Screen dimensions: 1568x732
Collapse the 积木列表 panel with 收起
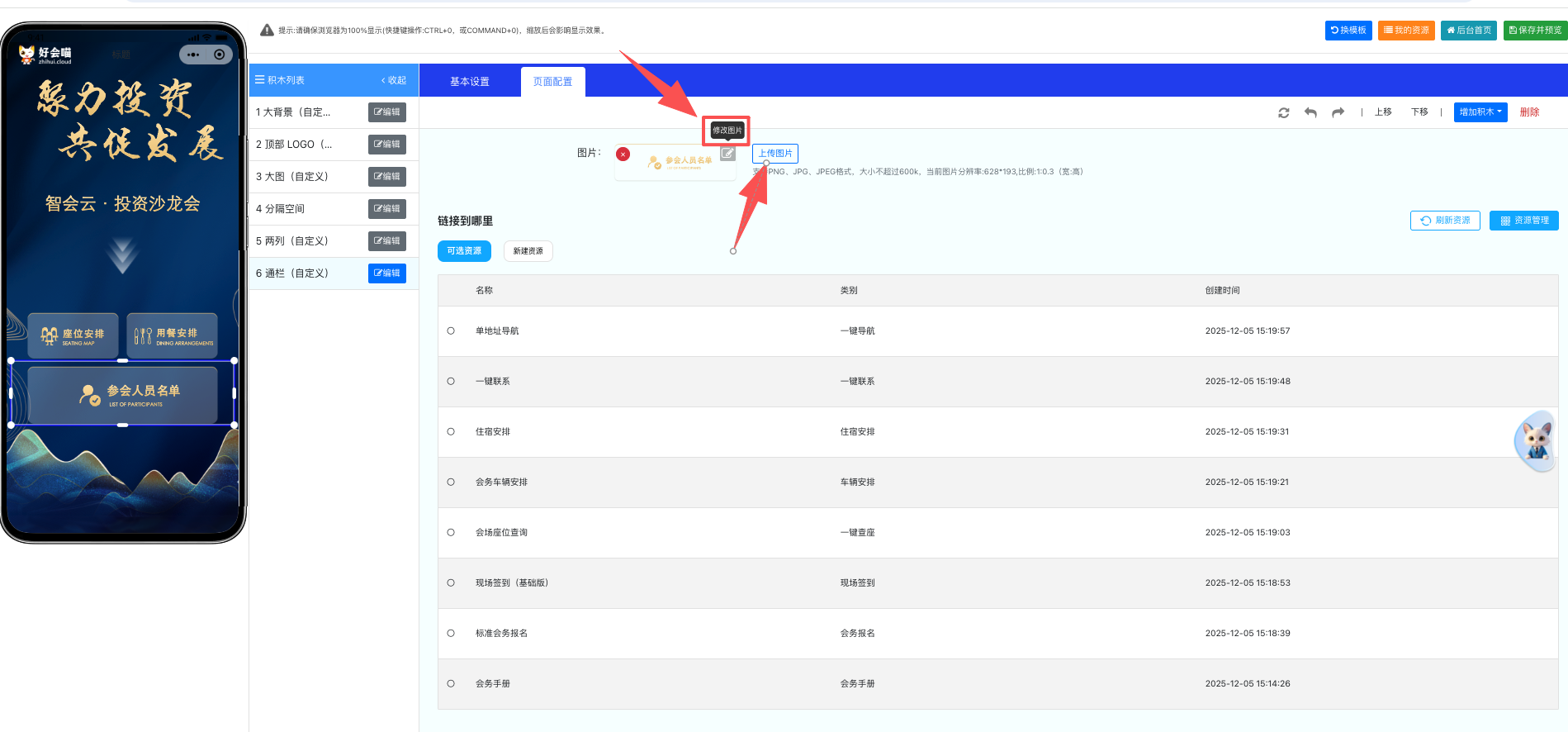[394, 80]
